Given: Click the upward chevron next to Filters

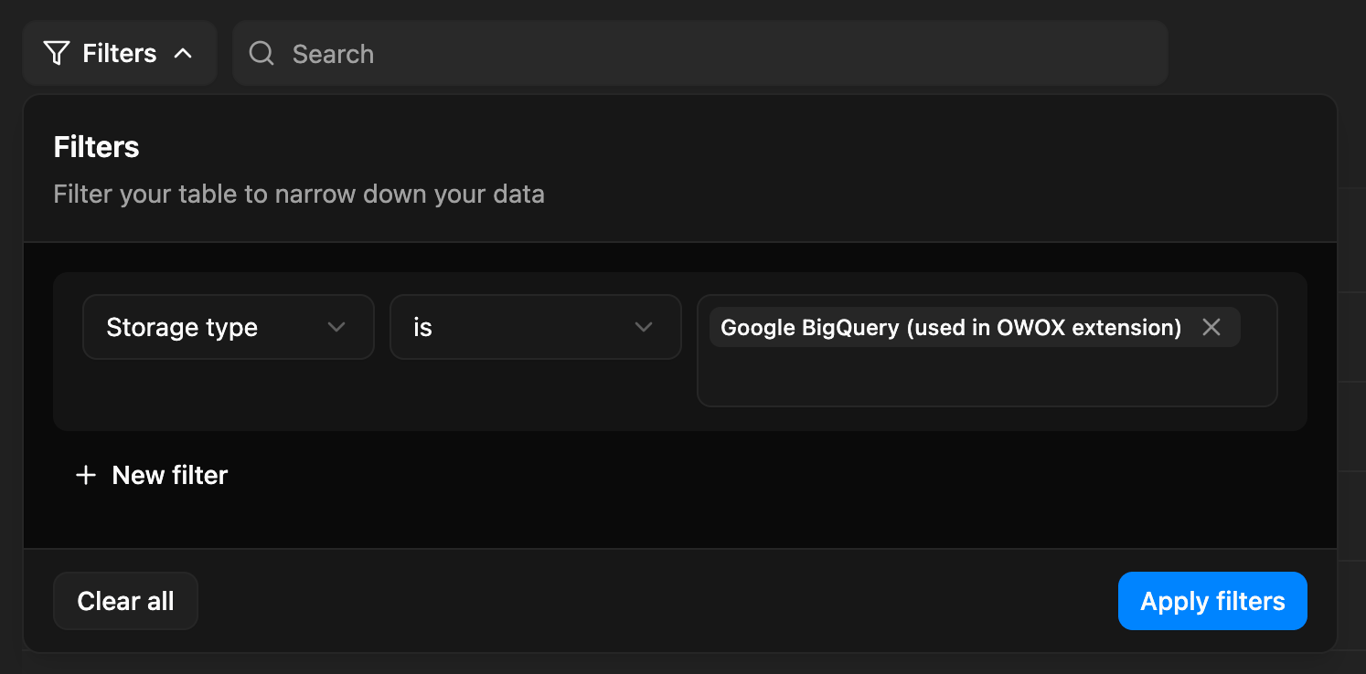Looking at the screenshot, I should (x=184, y=53).
